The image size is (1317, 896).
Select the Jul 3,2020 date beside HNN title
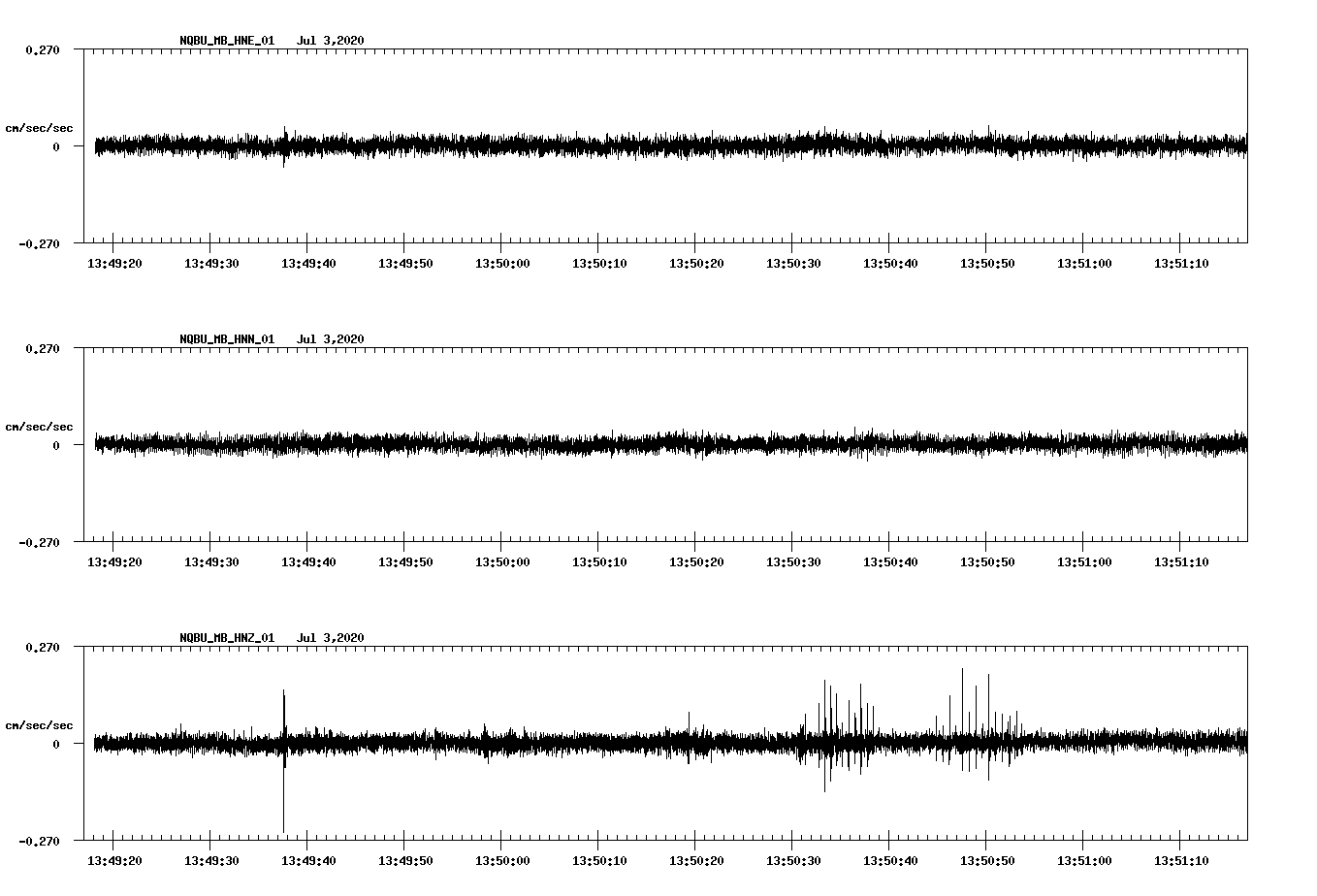tap(331, 339)
